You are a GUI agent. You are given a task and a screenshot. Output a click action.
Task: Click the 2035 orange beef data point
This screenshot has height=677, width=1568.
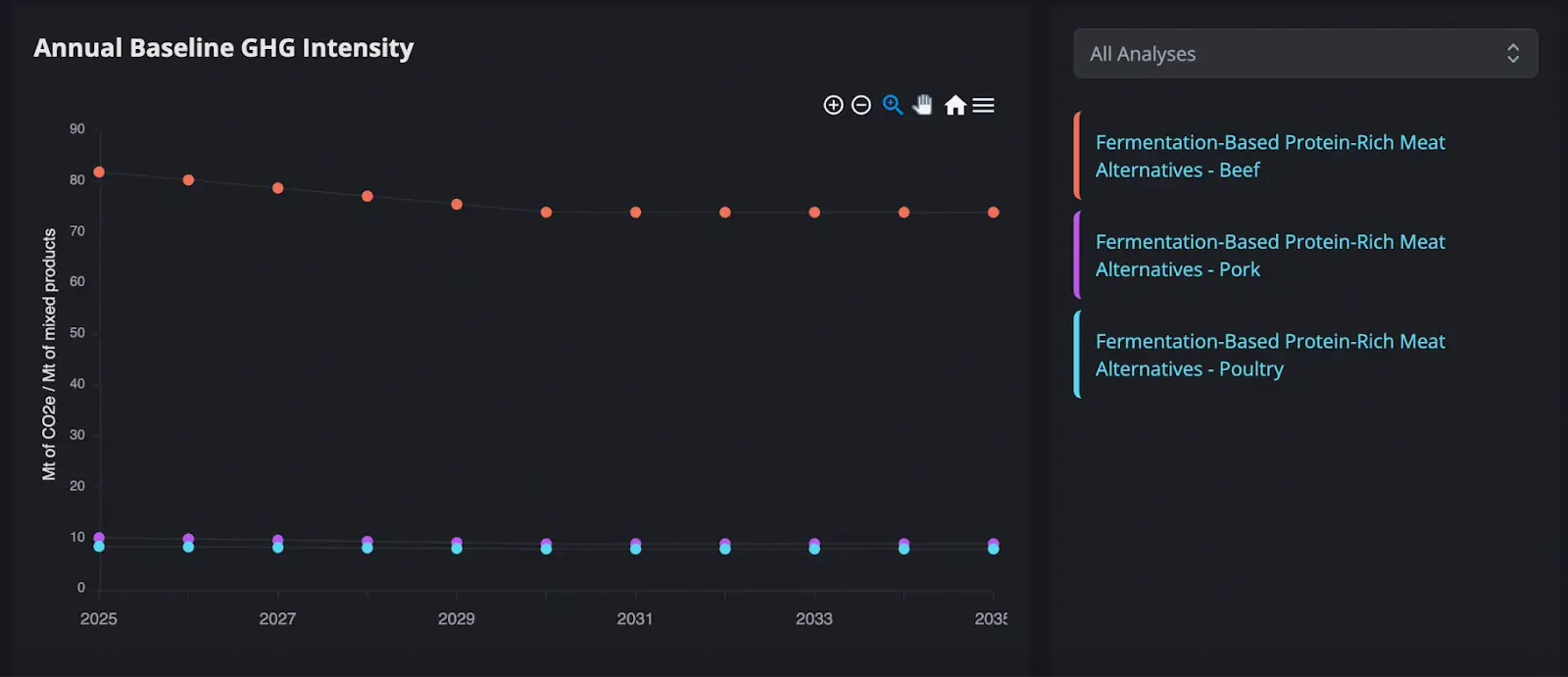click(x=993, y=213)
